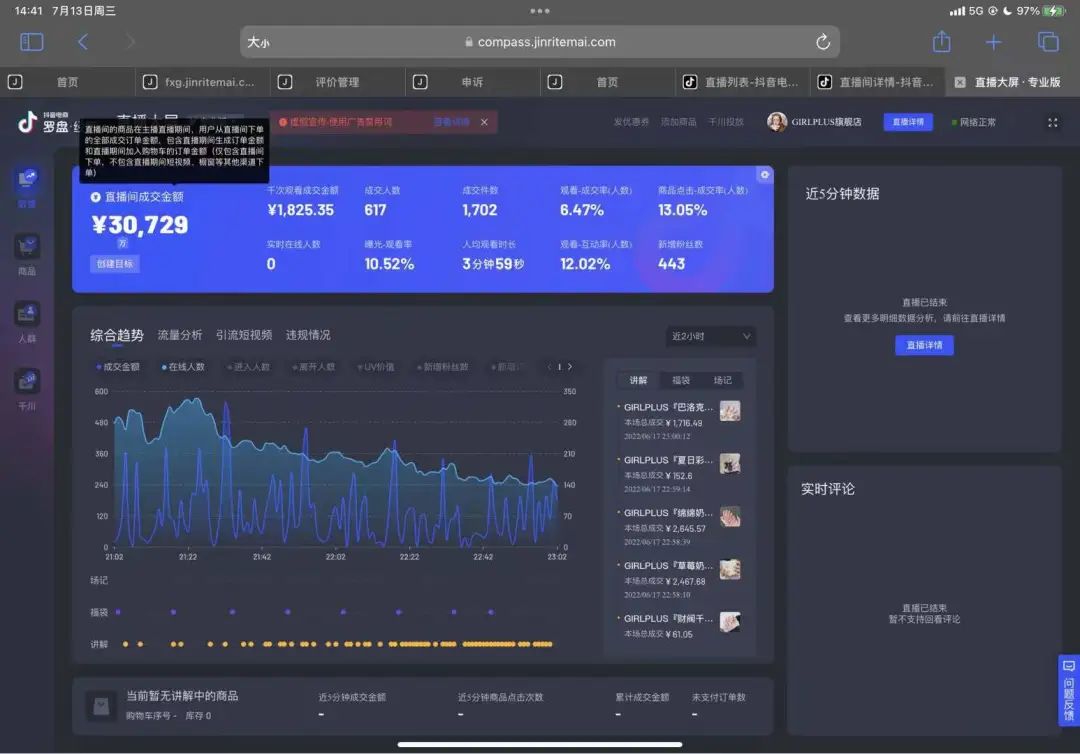1080x754 pixels.
Task: Open the 近2小时 time range dropdown
Action: (x=711, y=336)
